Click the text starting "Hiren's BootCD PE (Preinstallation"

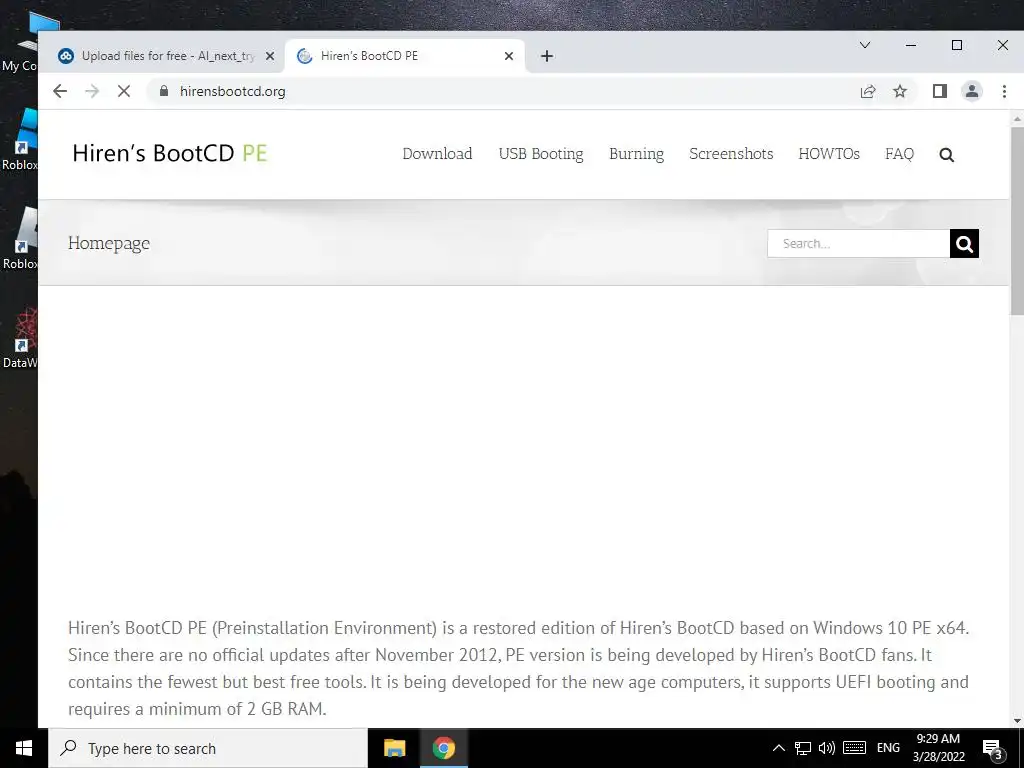click(x=519, y=668)
